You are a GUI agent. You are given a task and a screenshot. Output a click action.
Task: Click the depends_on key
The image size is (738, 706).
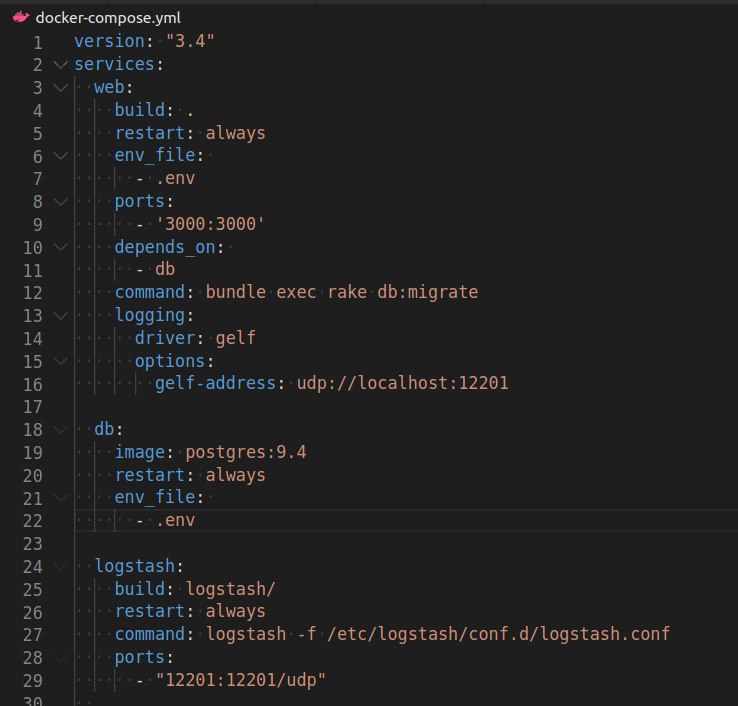coord(165,247)
